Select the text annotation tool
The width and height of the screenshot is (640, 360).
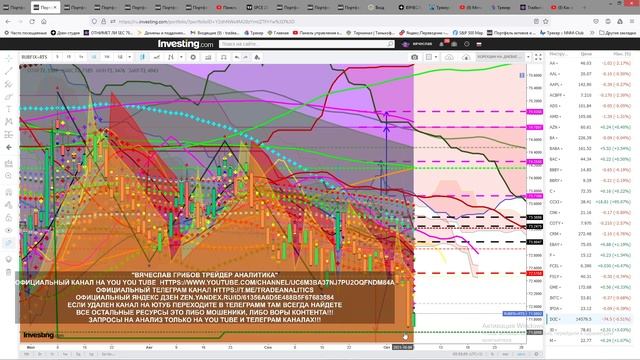point(9,109)
